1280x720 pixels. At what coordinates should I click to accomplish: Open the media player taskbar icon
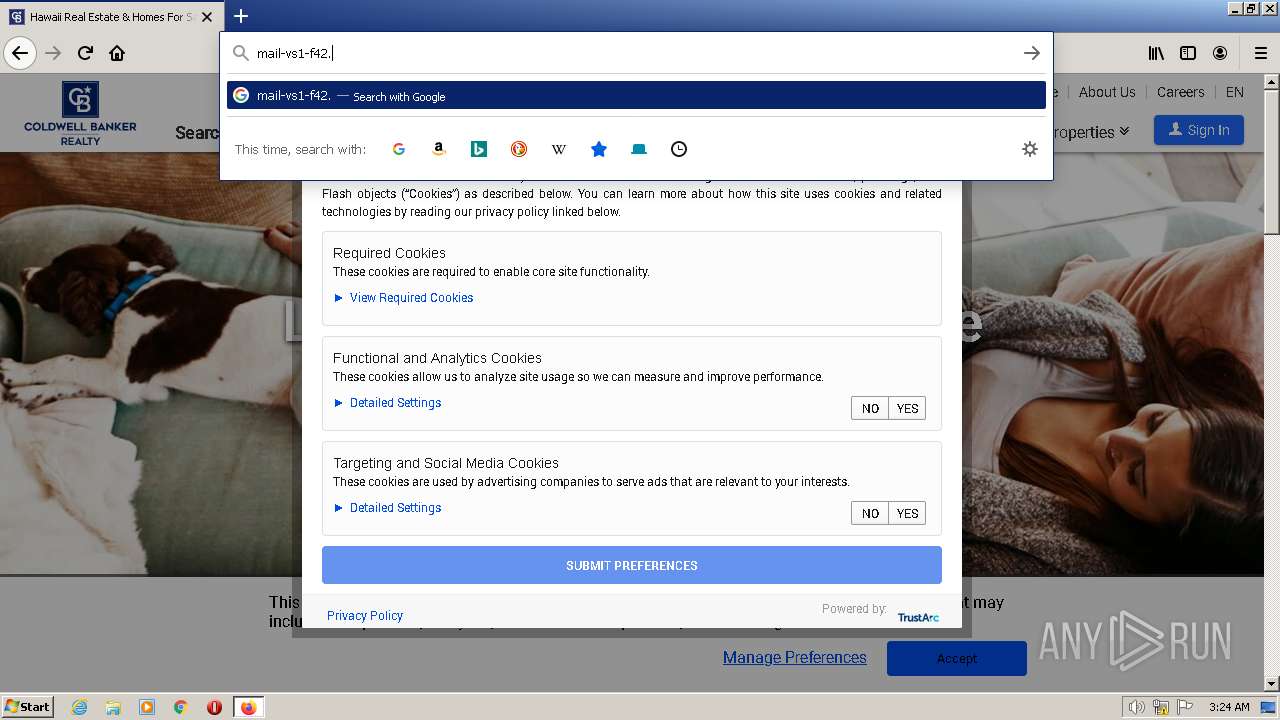[x=147, y=707]
